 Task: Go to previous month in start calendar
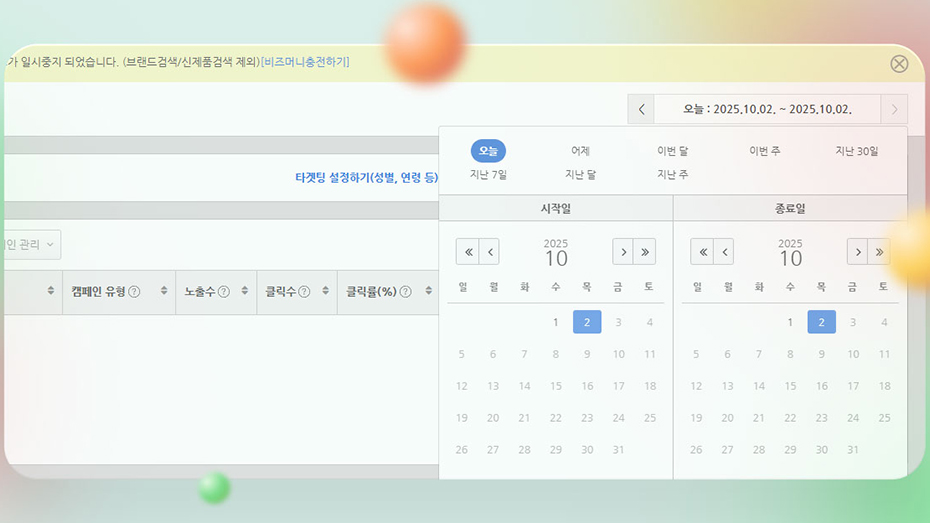coord(490,251)
